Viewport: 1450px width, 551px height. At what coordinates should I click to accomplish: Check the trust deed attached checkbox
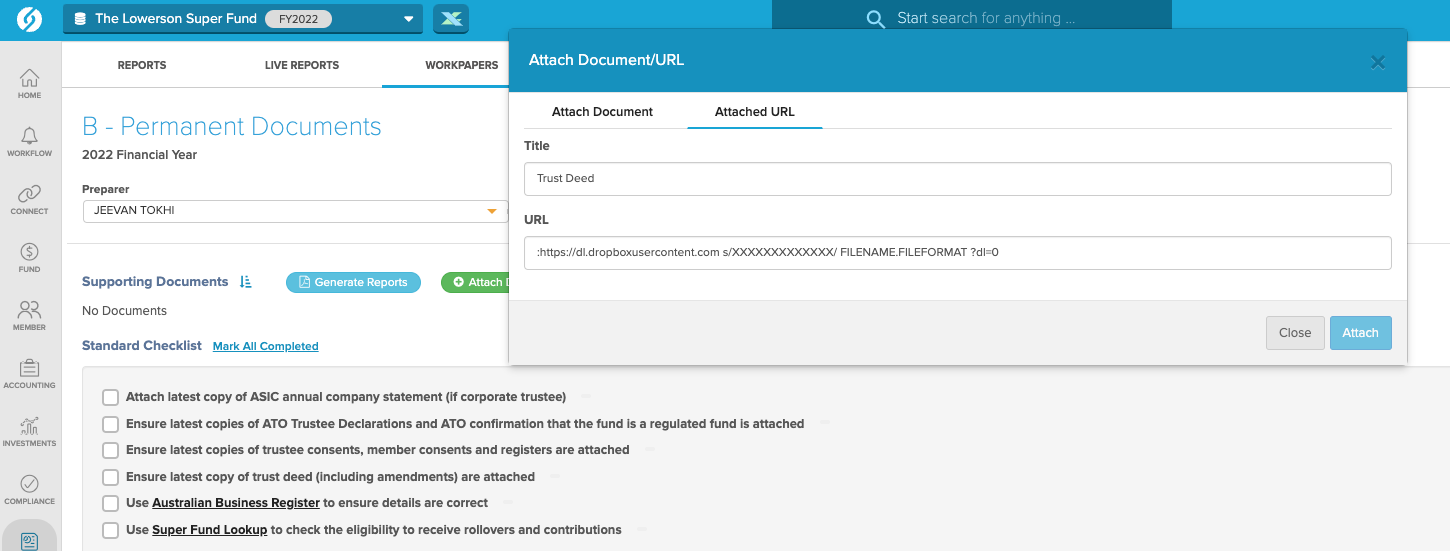point(110,477)
